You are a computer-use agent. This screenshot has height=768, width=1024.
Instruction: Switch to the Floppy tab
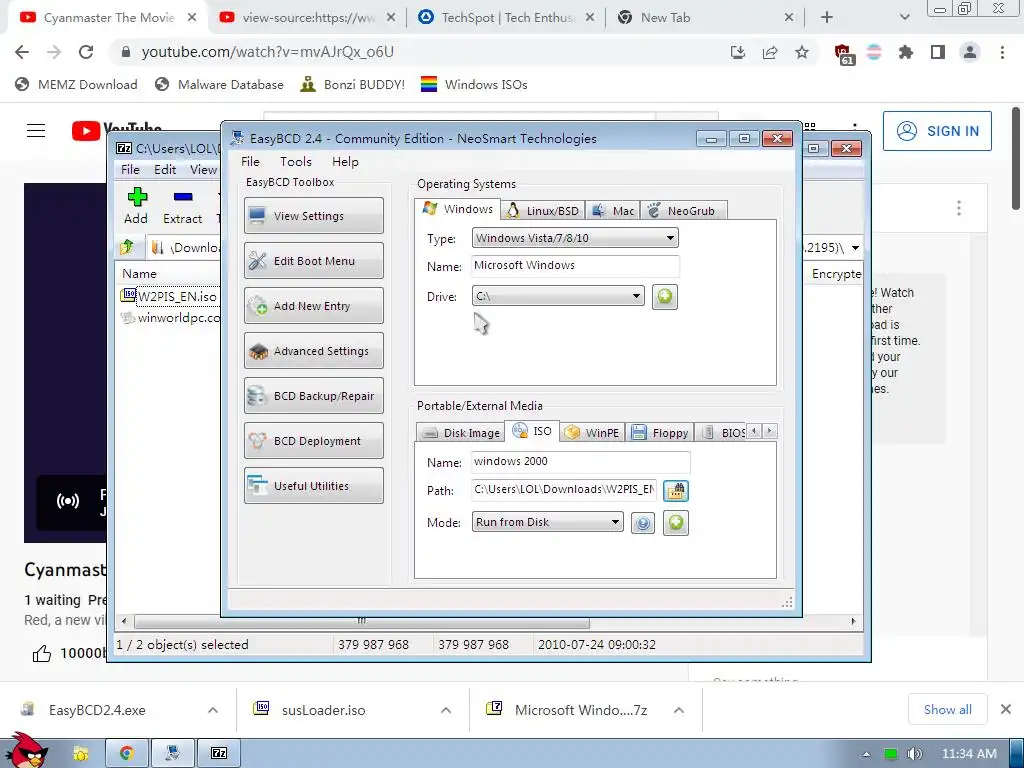[x=660, y=432]
